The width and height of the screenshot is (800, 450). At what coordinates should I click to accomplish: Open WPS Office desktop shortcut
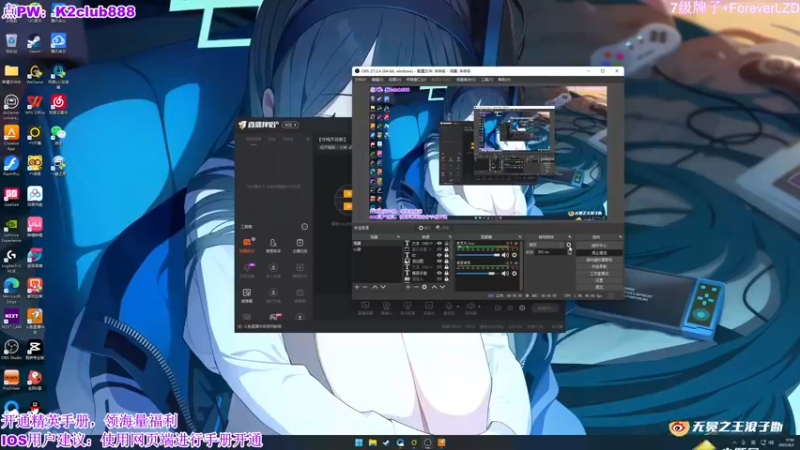coord(35,105)
